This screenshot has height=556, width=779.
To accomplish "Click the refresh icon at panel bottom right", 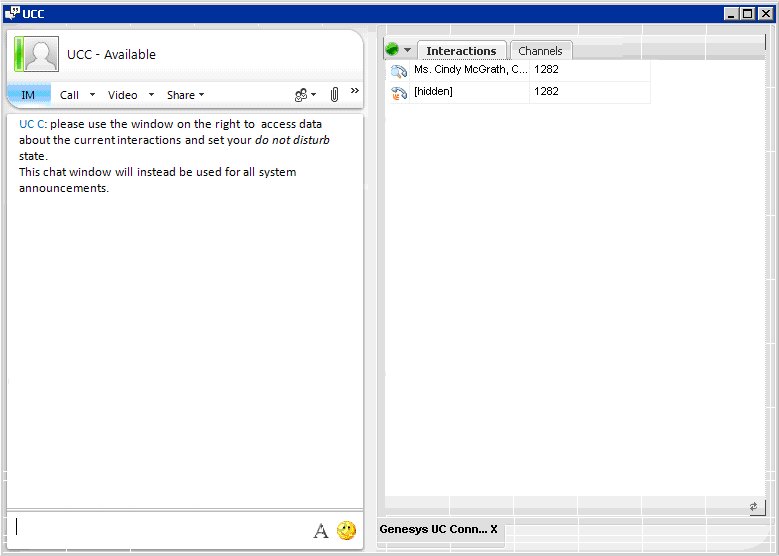I will 755,507.
